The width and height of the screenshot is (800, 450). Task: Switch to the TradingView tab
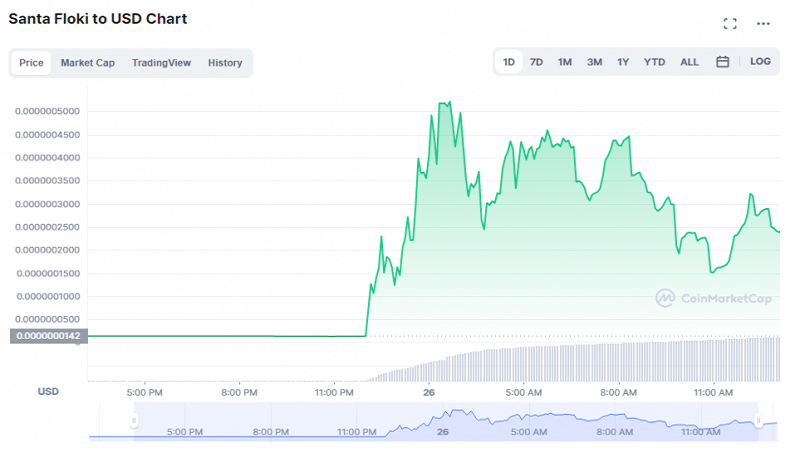161,63
